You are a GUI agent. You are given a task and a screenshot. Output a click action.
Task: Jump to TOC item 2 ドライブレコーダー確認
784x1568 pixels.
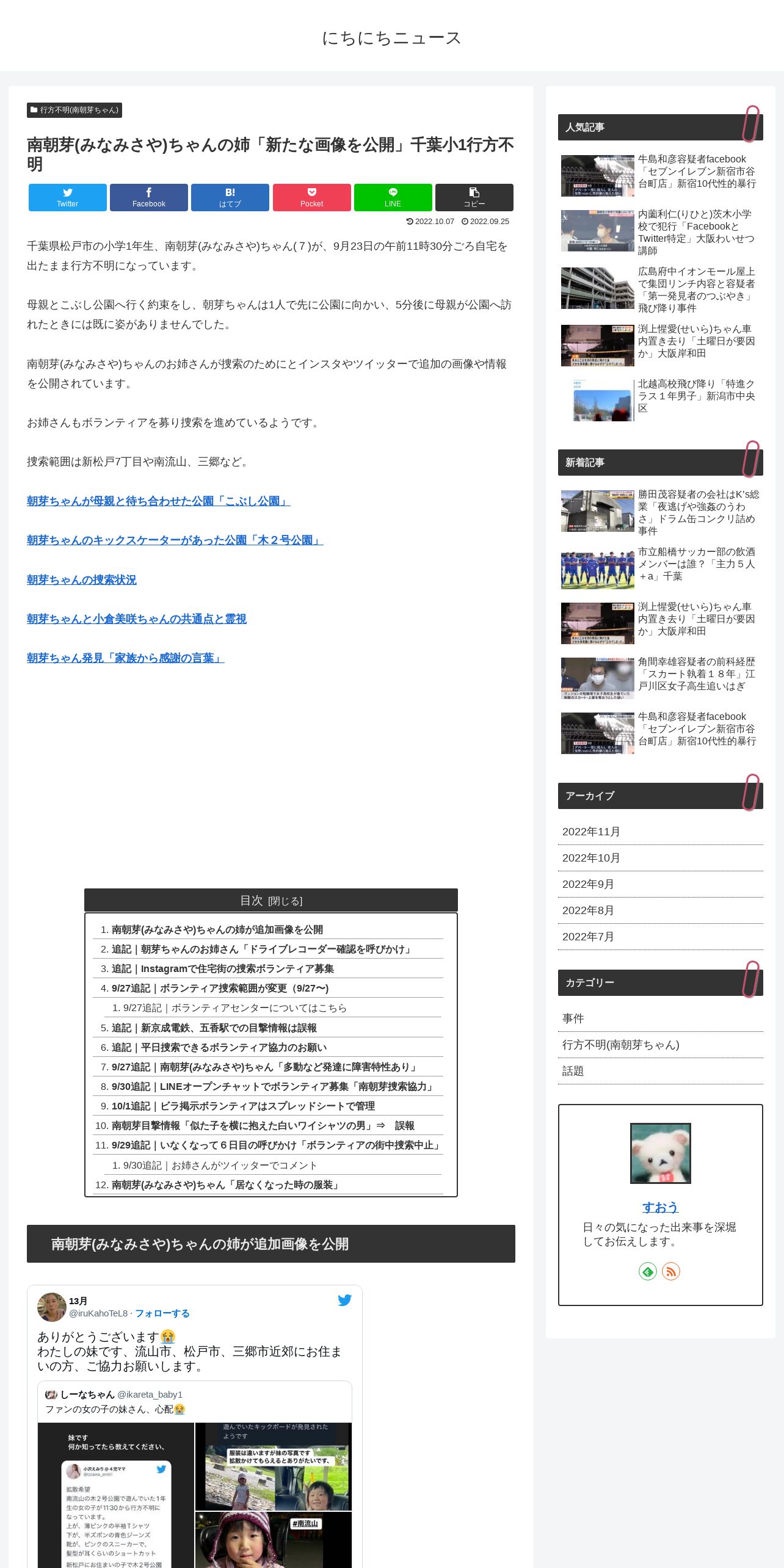point(263,949)
